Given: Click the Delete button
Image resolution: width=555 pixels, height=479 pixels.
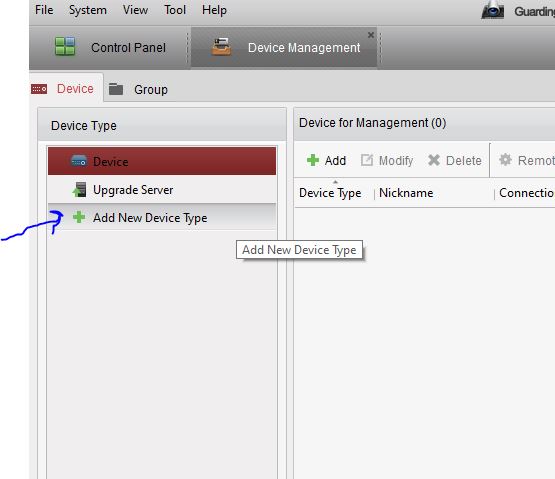Looking at the screenshot, I should coord(454,160).
